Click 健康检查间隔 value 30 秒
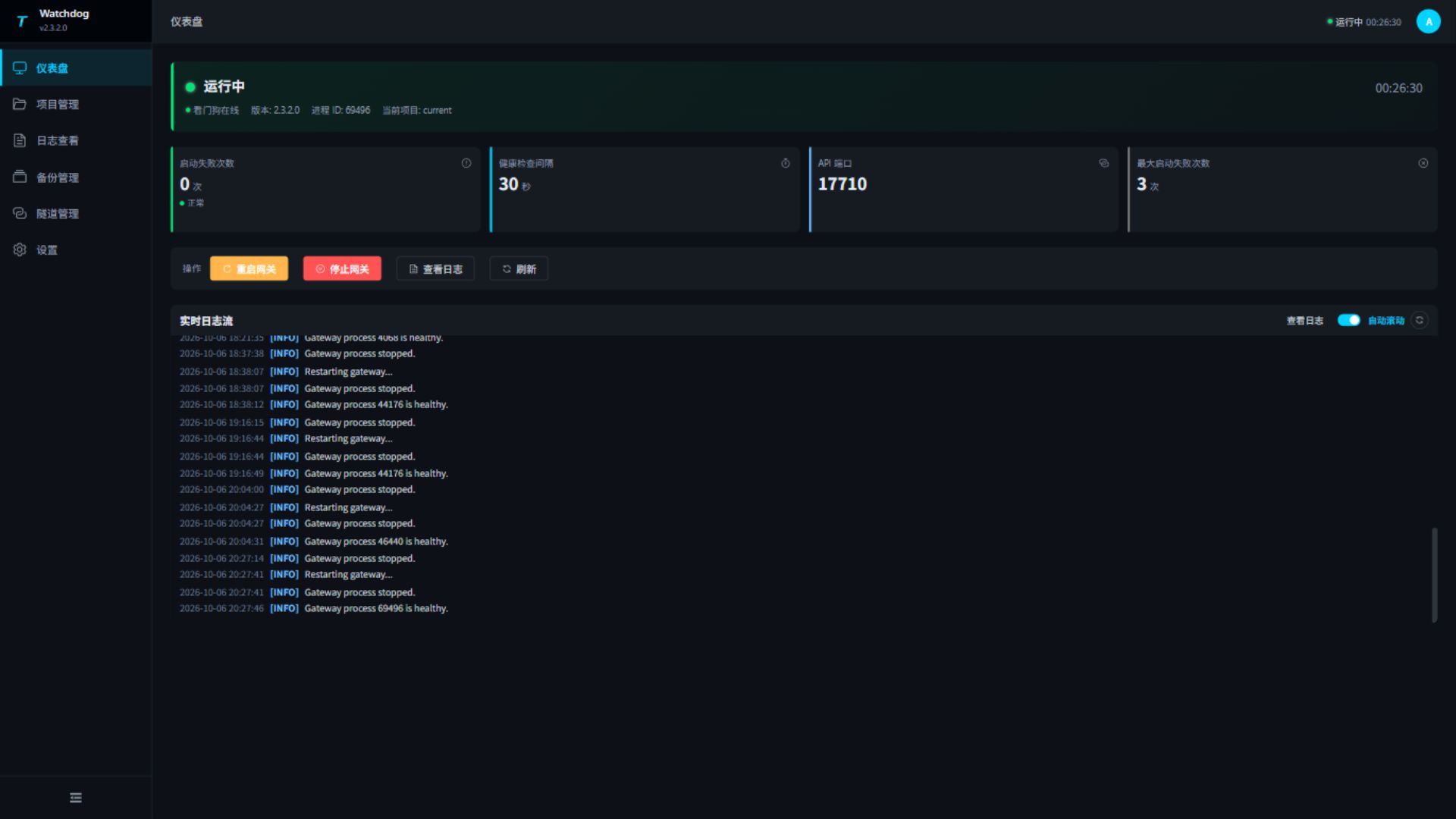 (514, 184)
